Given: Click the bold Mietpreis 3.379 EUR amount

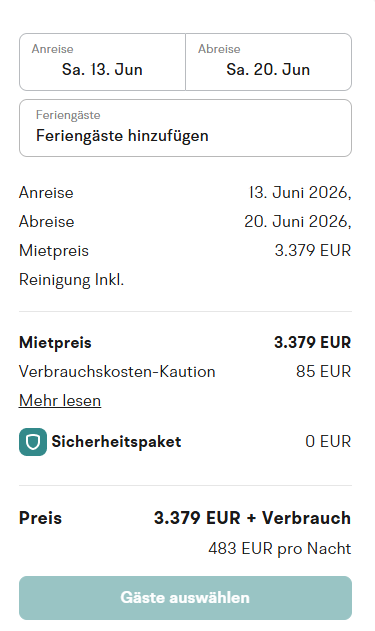Looking at the screenshot, I should pyautogui.click(x=313, y=342).
